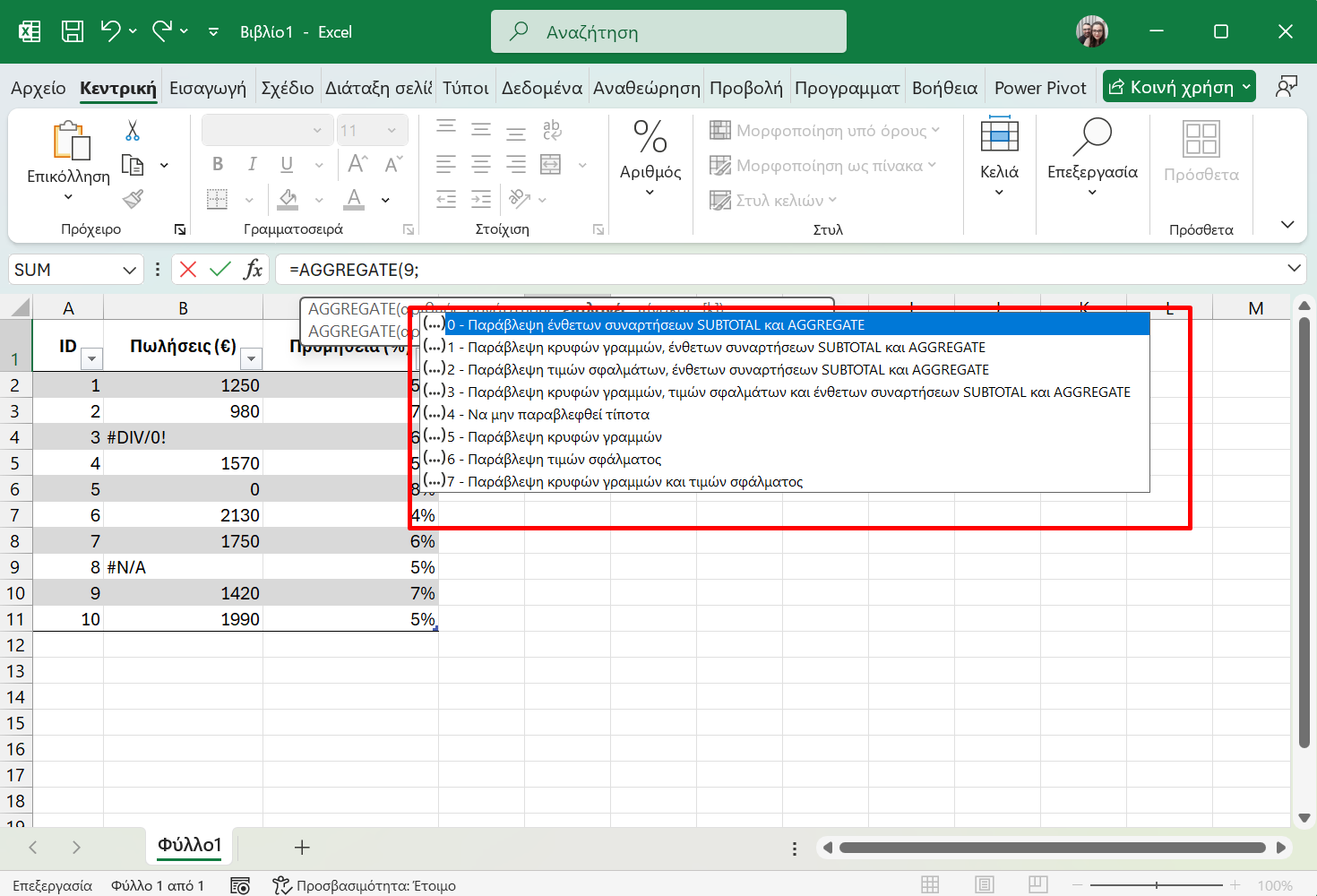Expand the Name Box dropdown arrow

coord(130,270)
